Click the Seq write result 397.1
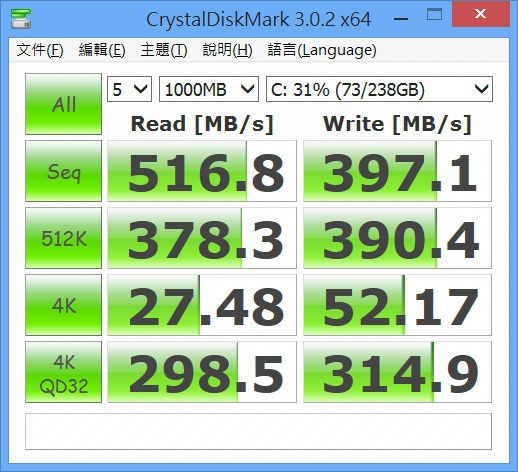The height and width of the screenshot is (472, 518). [397, 171]
